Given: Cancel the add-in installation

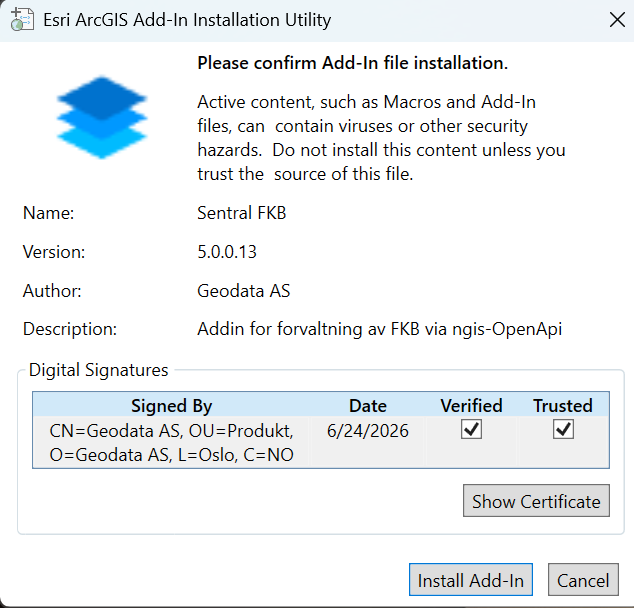Looking at the screenshot, I should tap(583, 580).
